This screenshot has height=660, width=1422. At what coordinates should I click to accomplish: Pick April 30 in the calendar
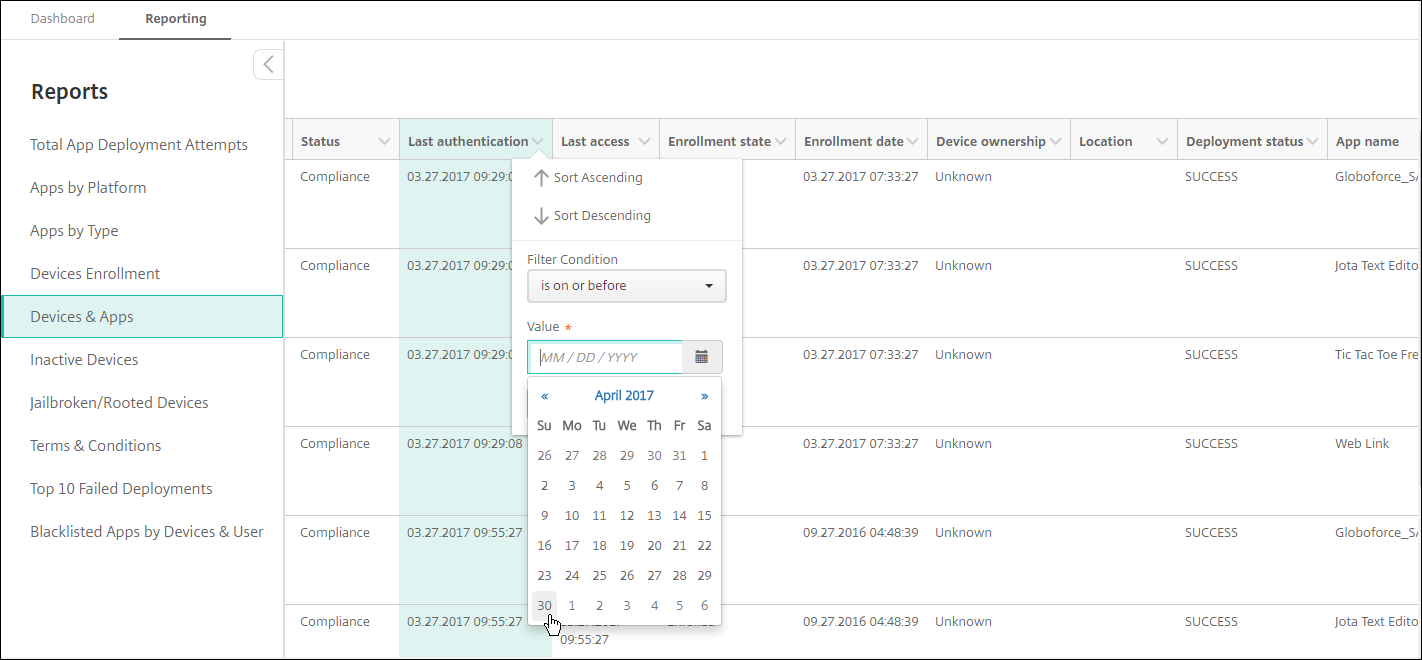(x=544, y=606)
